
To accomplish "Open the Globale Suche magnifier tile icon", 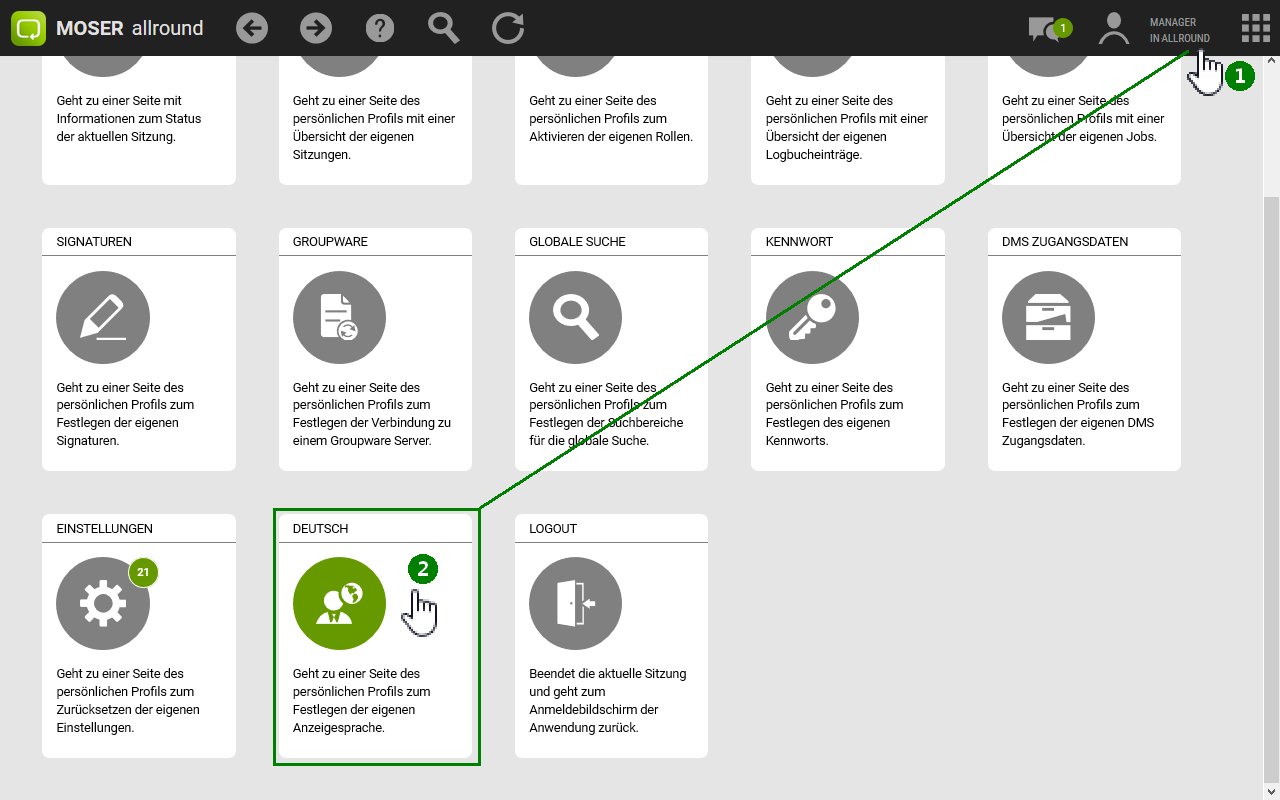I will coord(575,318).
